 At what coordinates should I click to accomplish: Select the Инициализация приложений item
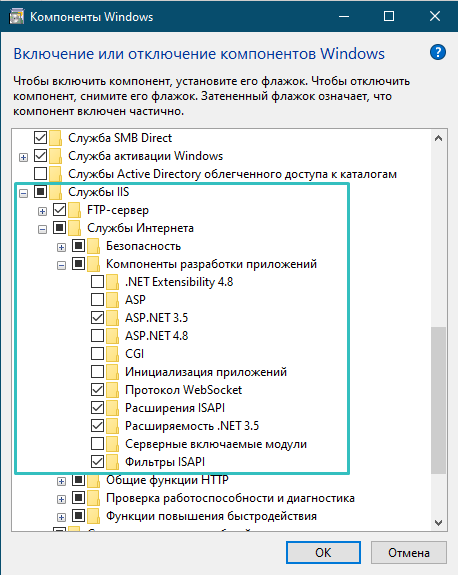point(206,372)
